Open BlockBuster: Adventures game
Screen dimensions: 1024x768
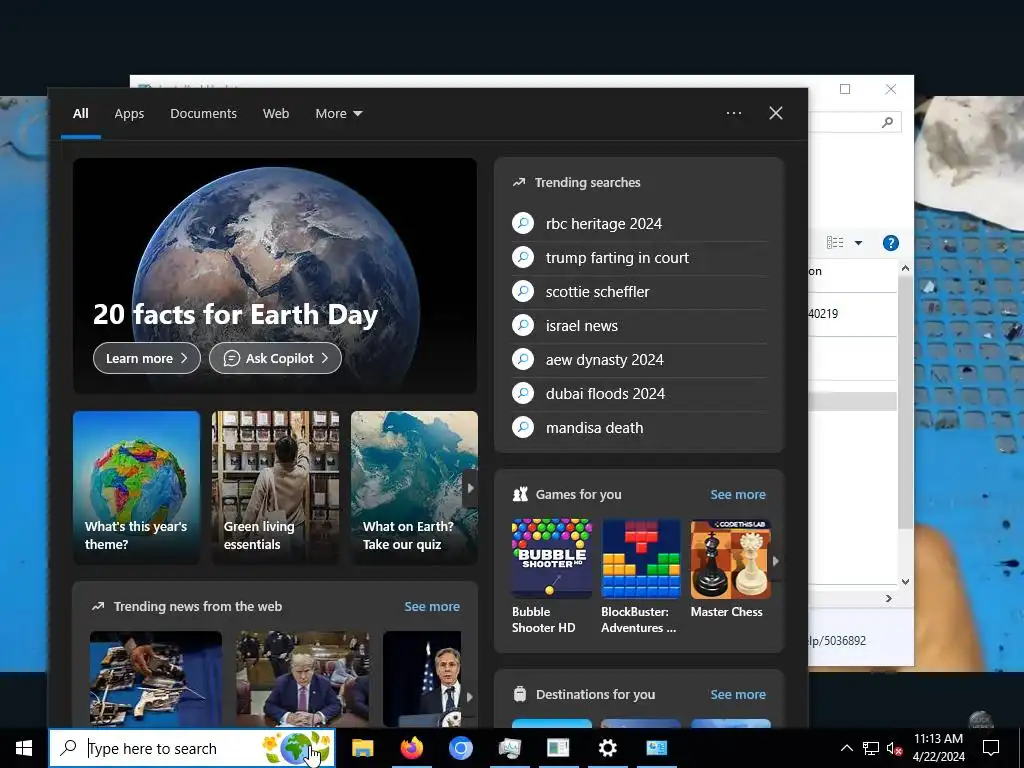coord(641,577)
